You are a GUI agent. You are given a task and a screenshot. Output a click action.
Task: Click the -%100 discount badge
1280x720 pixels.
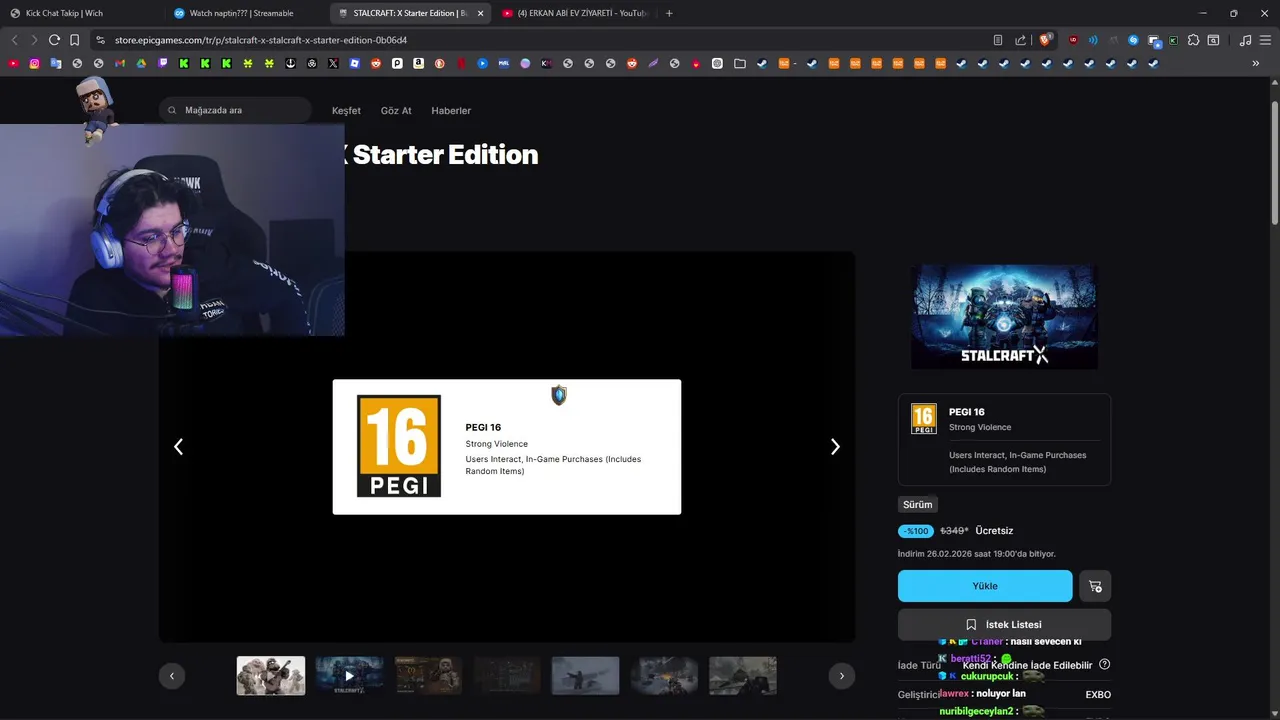click(916, 531)
